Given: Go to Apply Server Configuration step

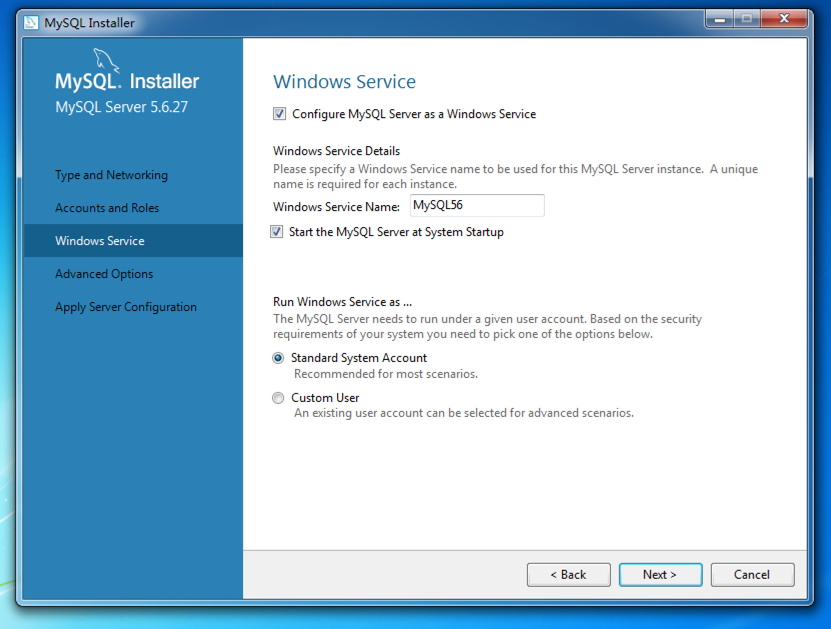Looking at the screenshot, I should pos(126,307).
